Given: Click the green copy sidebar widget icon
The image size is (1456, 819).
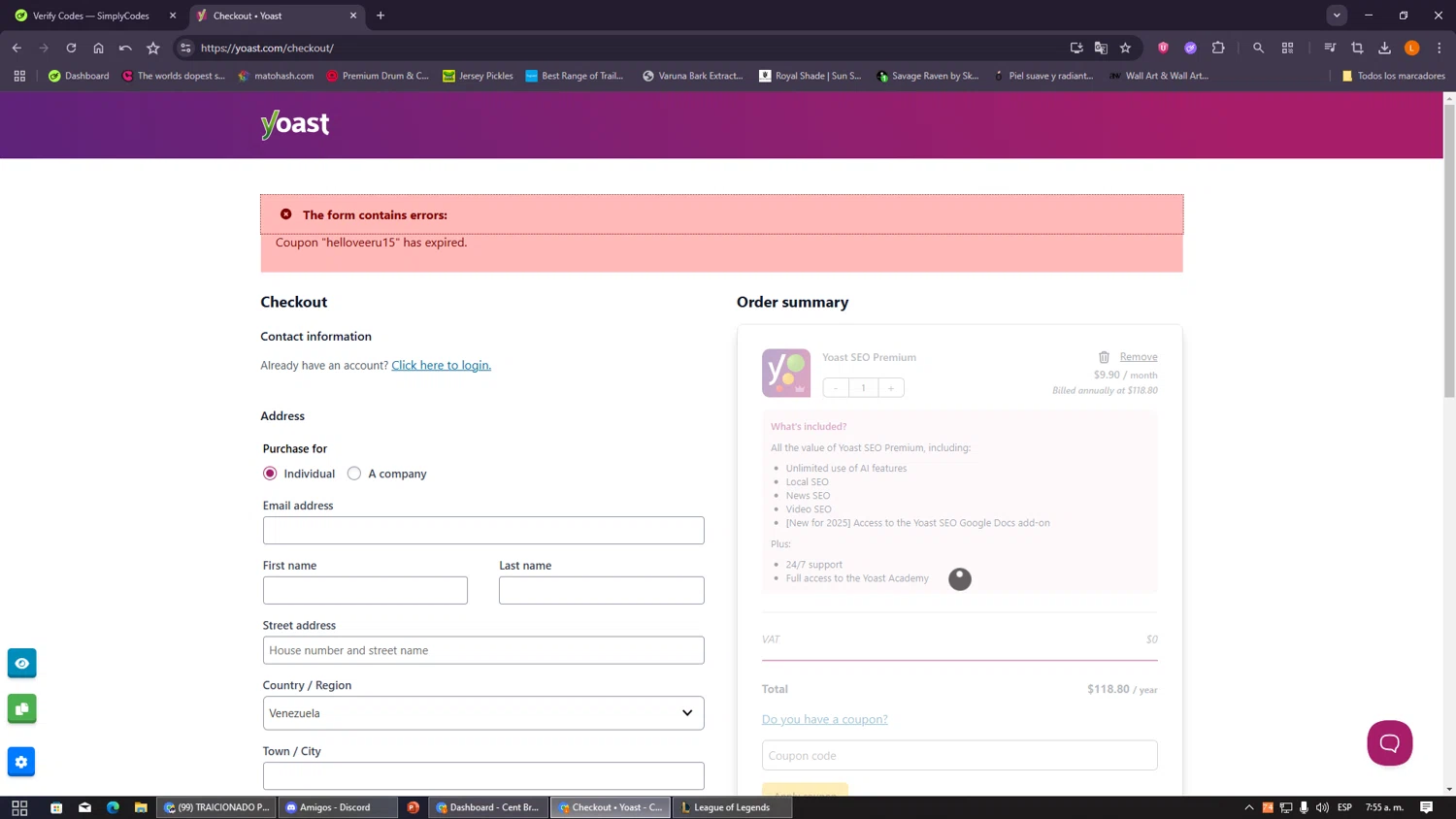Looking at the screenshot, I should coord(21,709).
